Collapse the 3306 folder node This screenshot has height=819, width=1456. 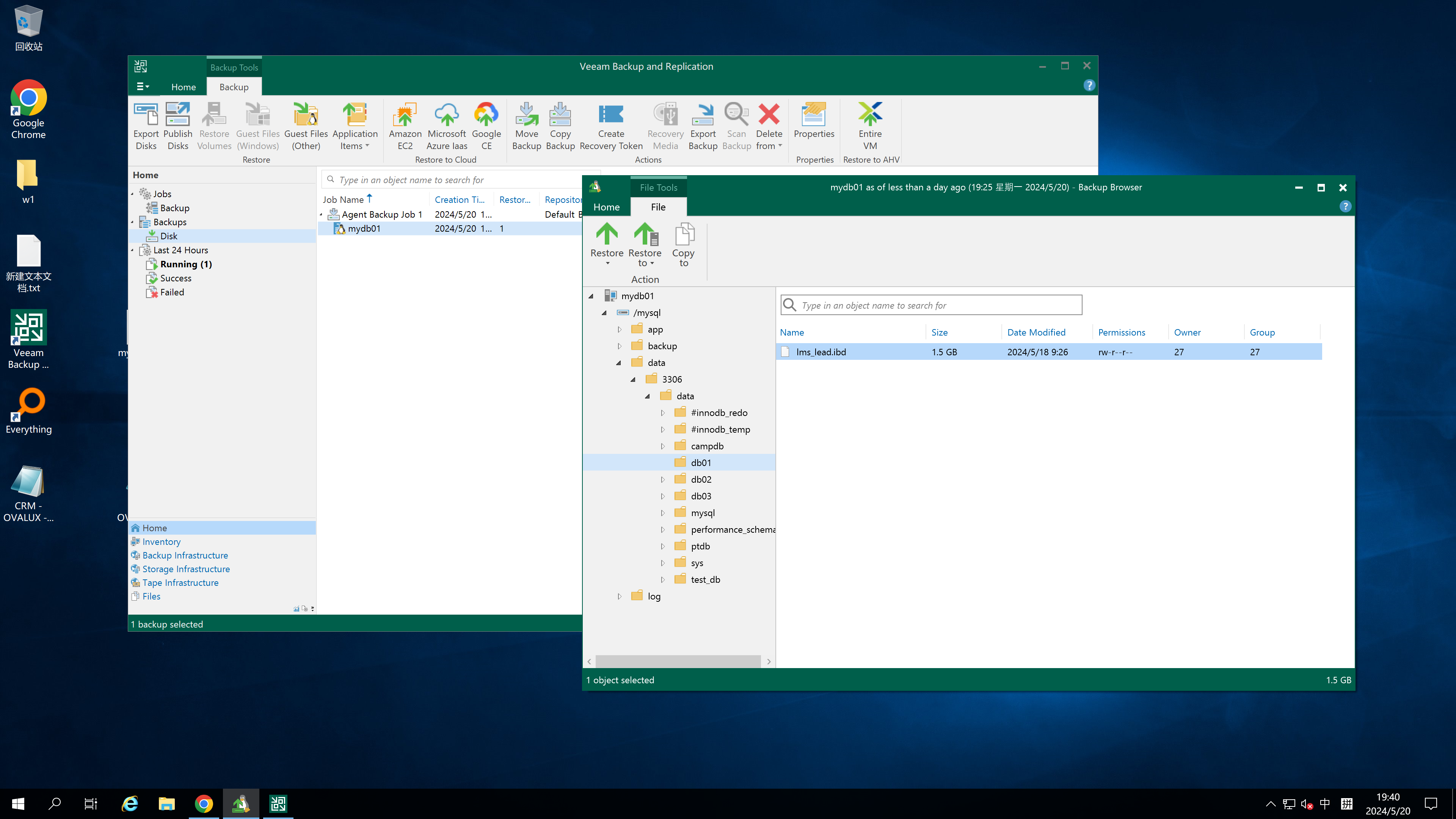pyautogui.click(x=633, y=379)
